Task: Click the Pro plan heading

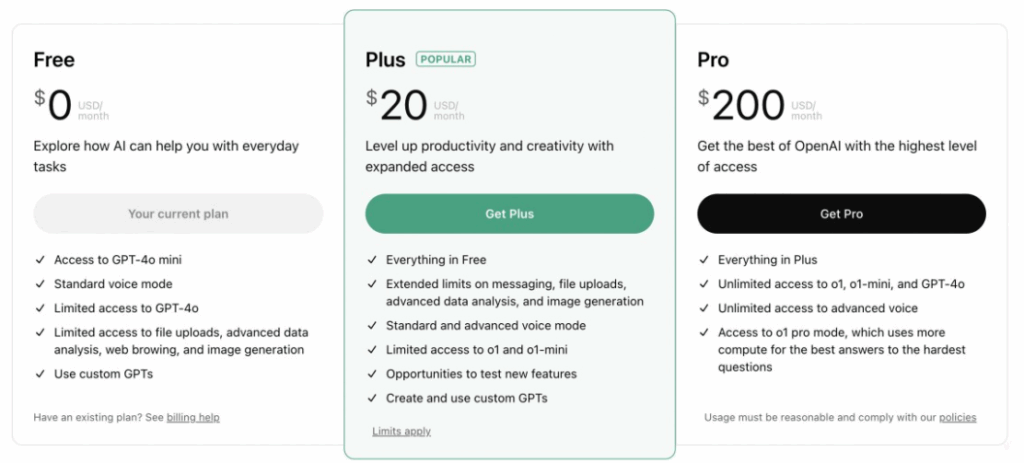Action: (x=713, y=60)
